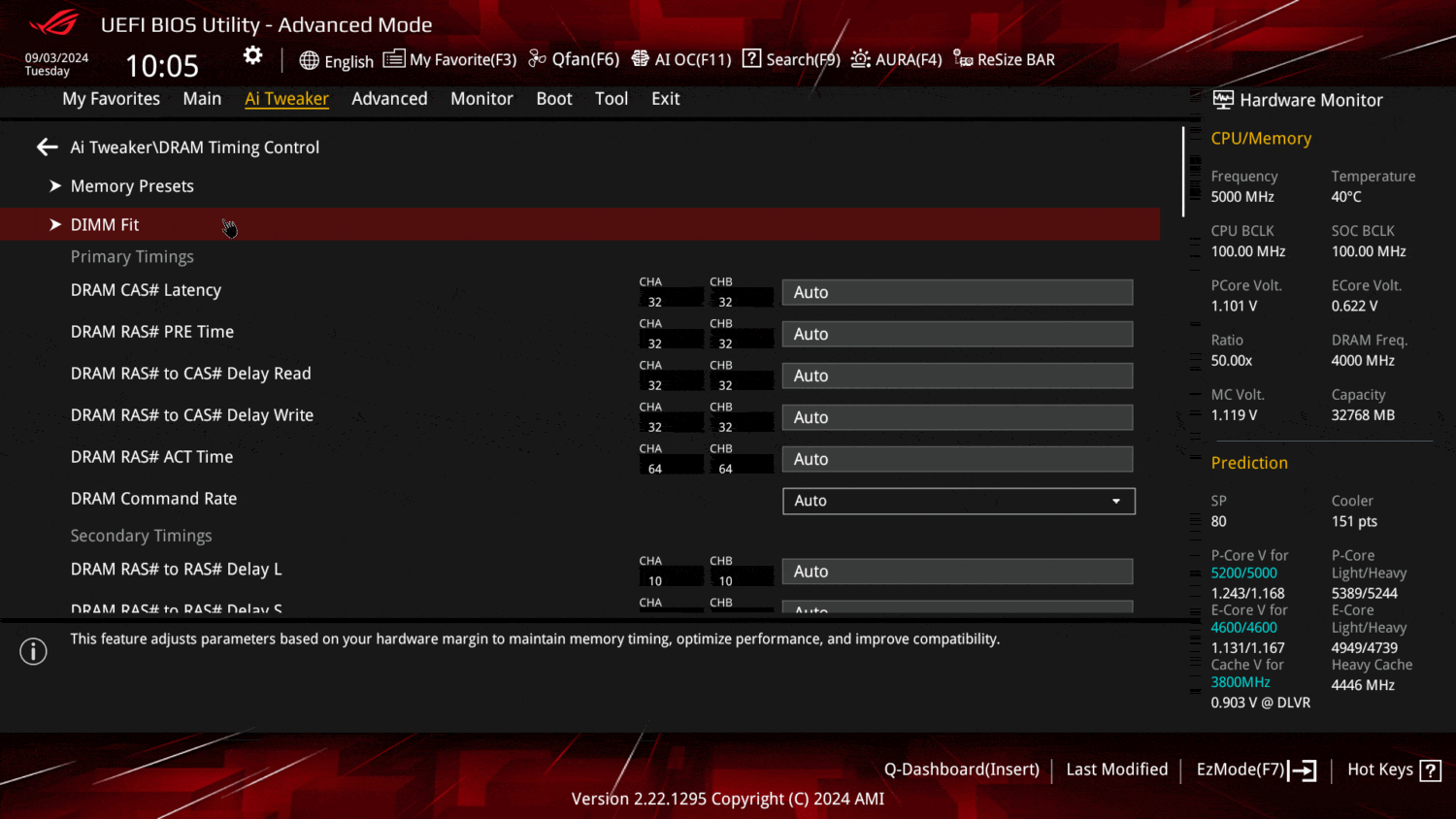Viewport: 1456px width, 819px height.
Task: Select the DRAM CAS# Latency label
Action: tap(146, 290)
